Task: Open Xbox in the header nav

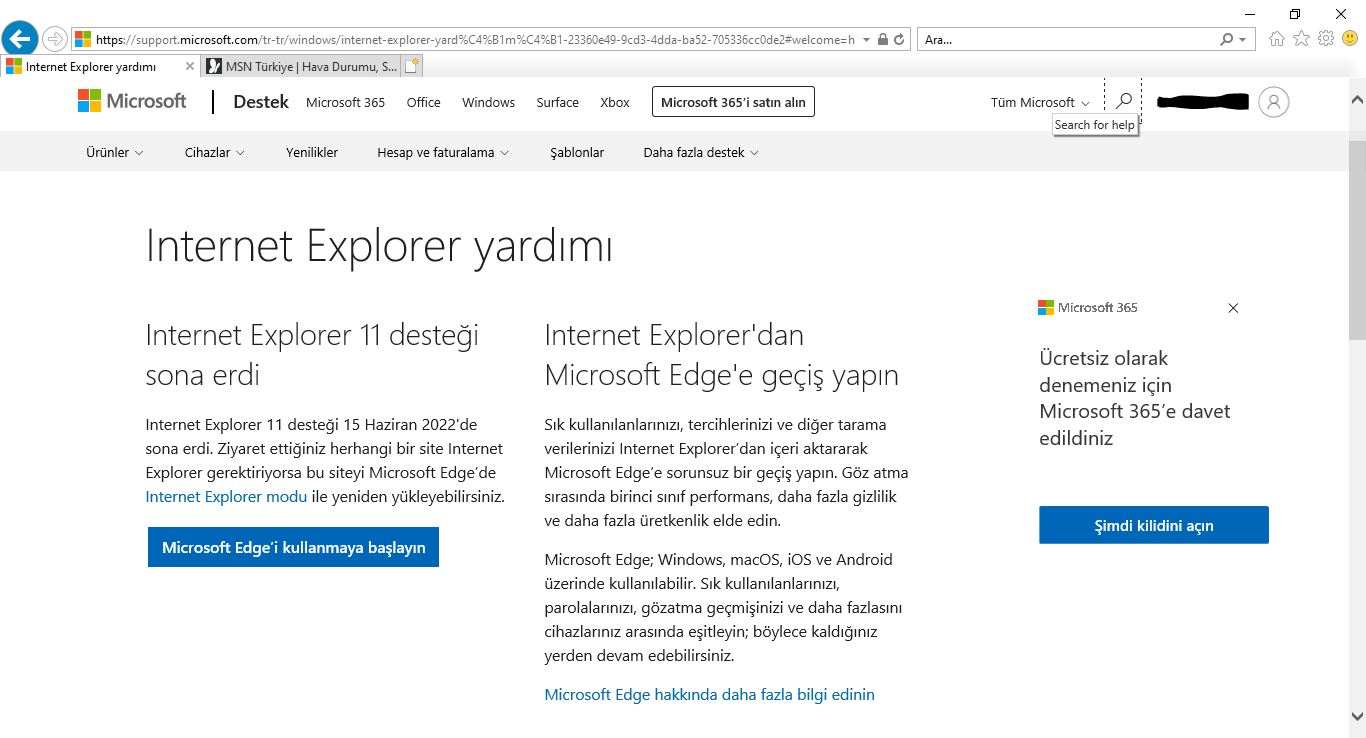Action: [x=615, y=102]
